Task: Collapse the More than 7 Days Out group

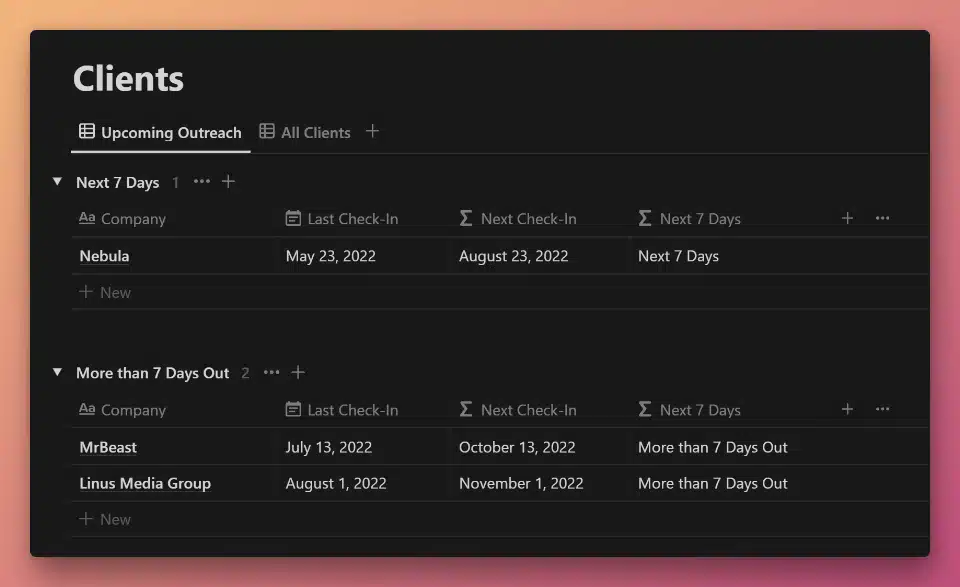Action: click(x=58, y=372)
